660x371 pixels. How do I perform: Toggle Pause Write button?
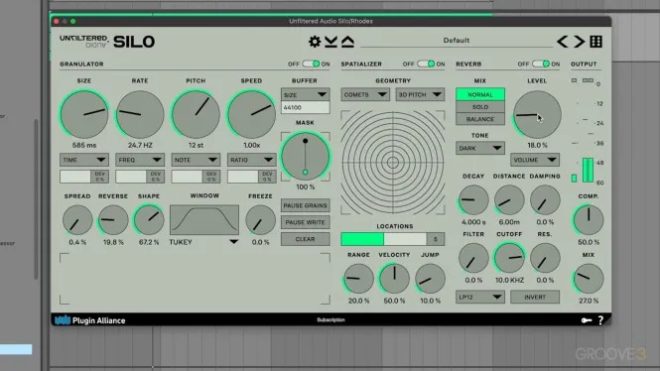pos(305,222)
